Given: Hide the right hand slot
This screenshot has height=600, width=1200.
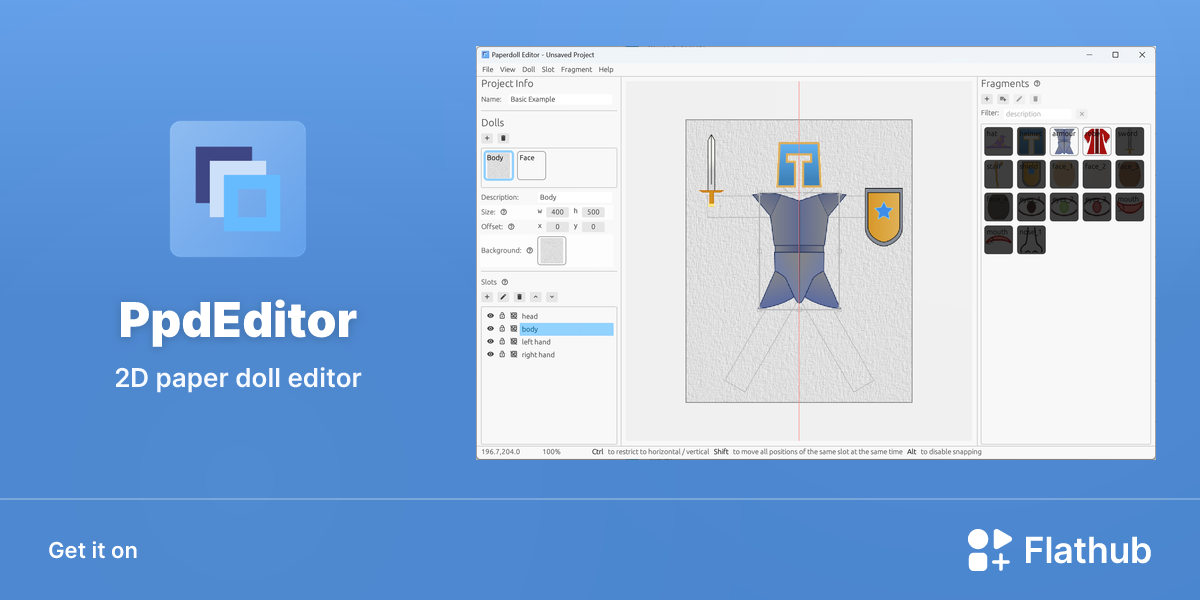Looking at the screenshot, I should (490, 355).
